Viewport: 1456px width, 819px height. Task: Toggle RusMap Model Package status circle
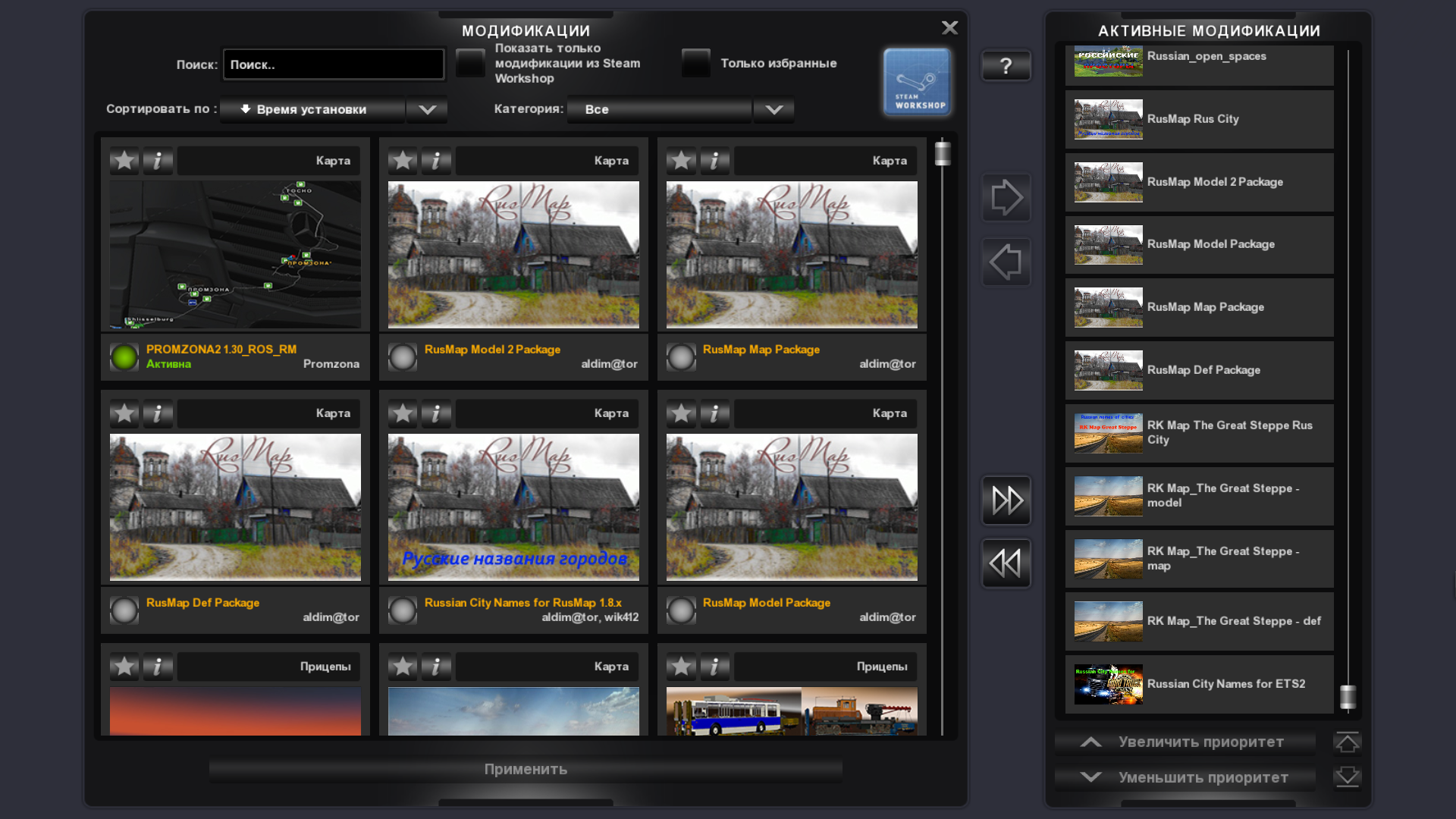[x=681, y=610]
